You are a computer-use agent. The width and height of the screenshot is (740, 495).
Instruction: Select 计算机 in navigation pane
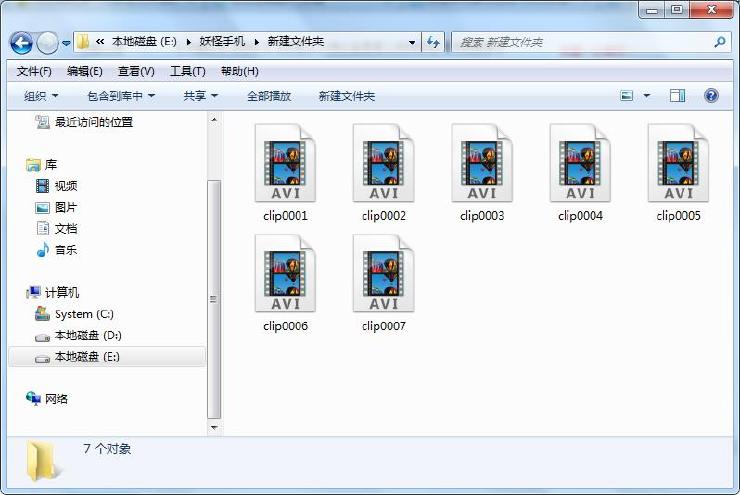53,293
